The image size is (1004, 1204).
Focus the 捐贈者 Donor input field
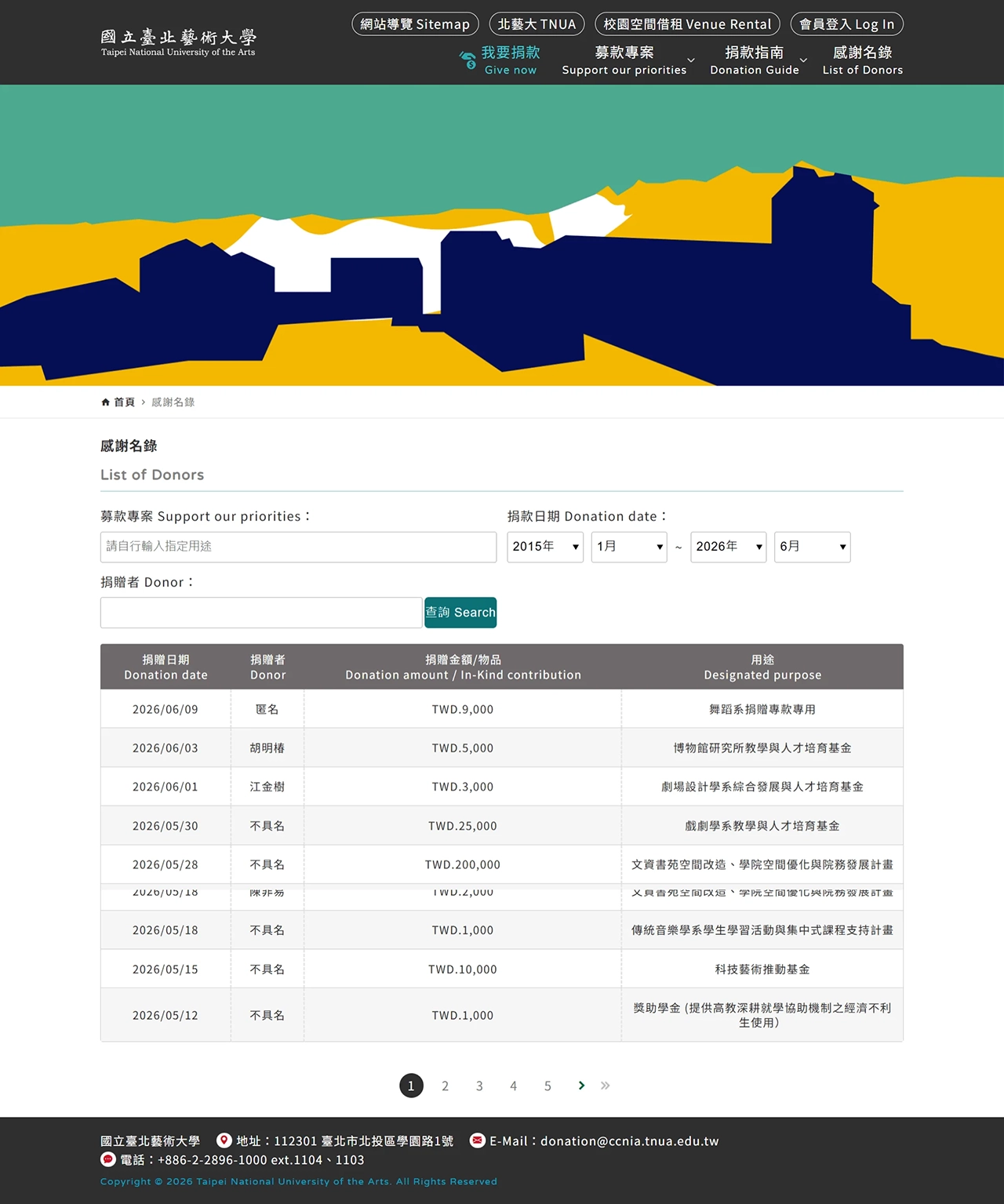261,613
